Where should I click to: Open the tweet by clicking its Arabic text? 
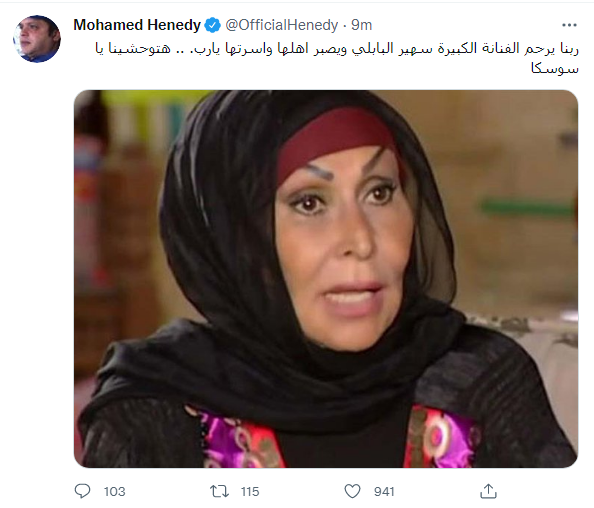pyautogui.click(x=337, y=58)
